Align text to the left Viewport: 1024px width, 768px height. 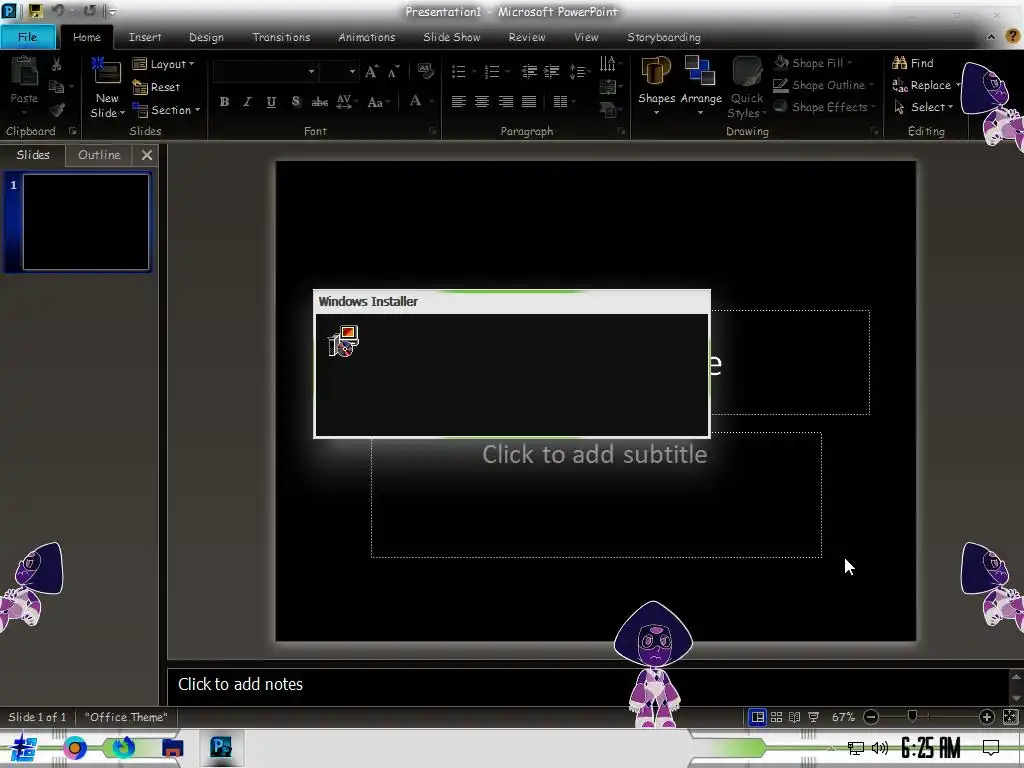point(458,101)
